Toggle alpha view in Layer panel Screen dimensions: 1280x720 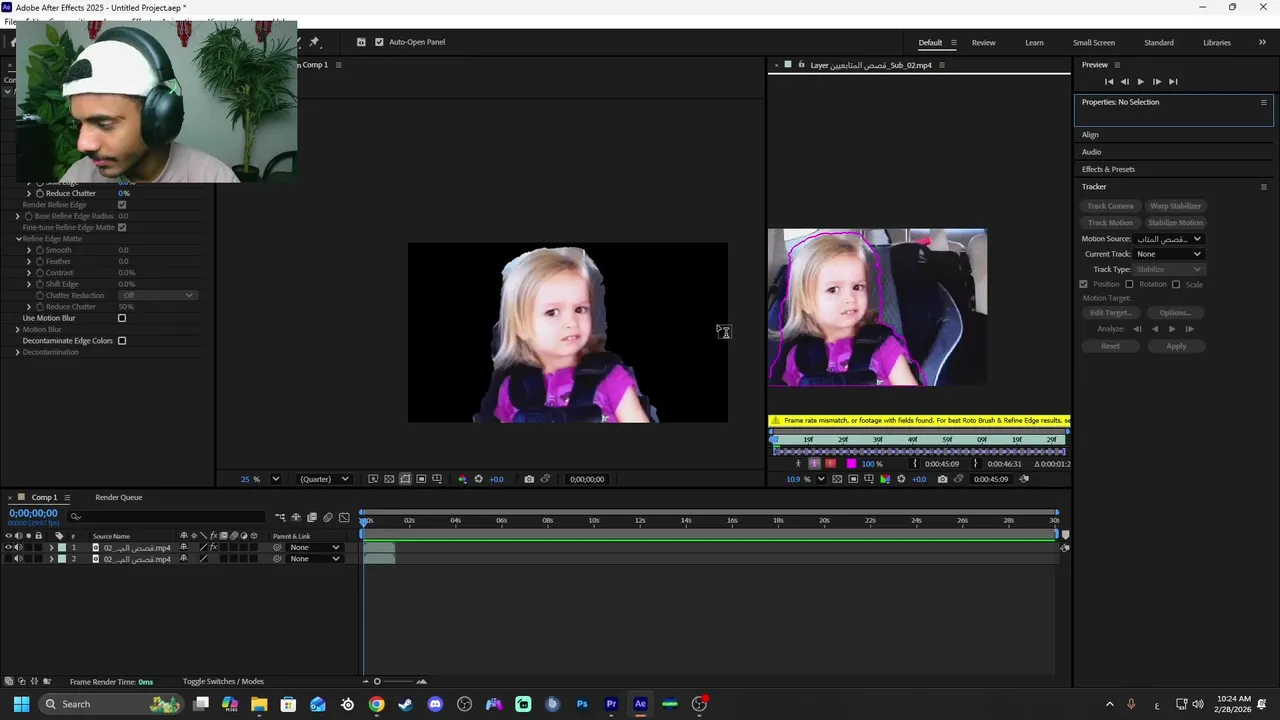coord(798,464)
